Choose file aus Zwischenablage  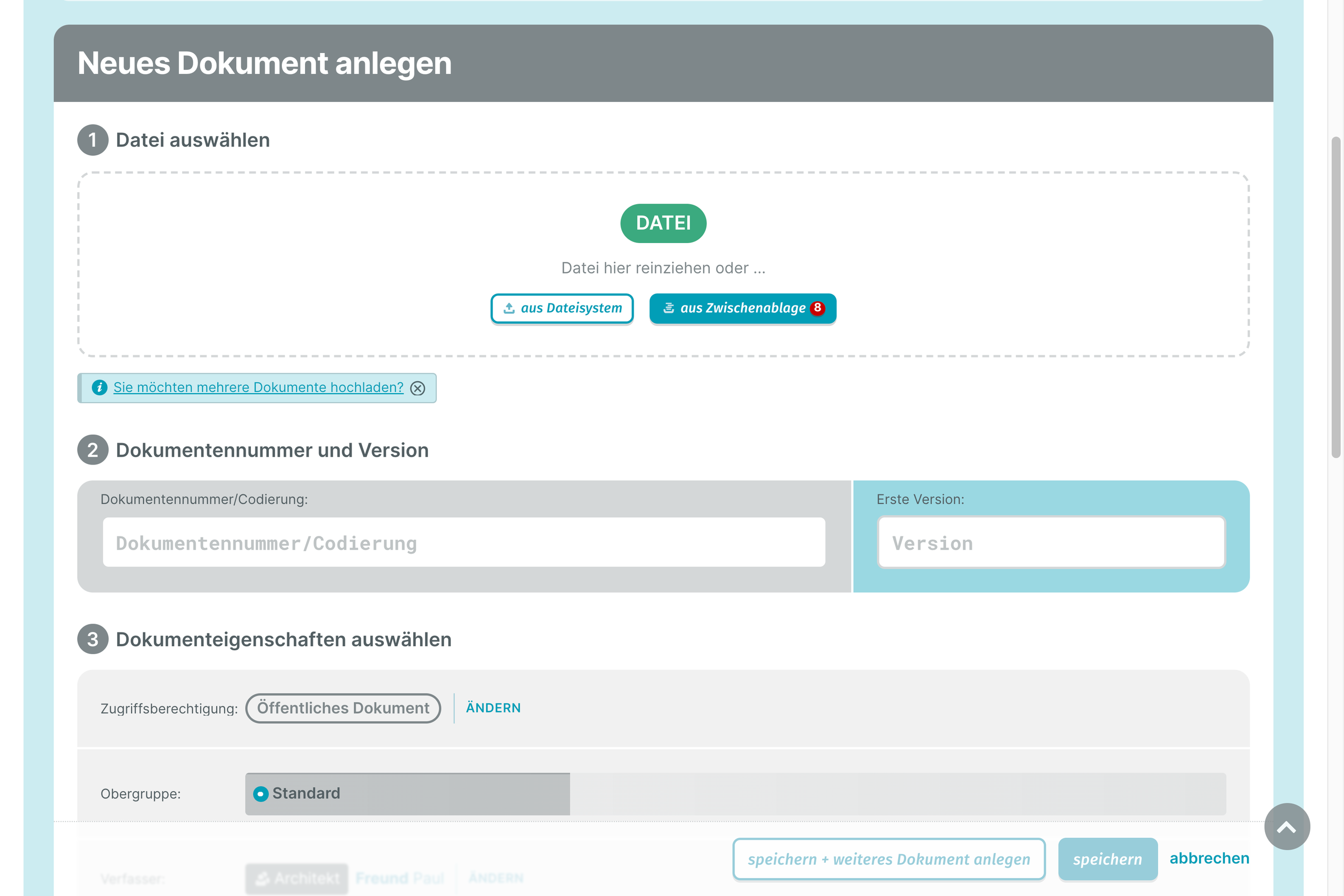(x=742, y=308)
